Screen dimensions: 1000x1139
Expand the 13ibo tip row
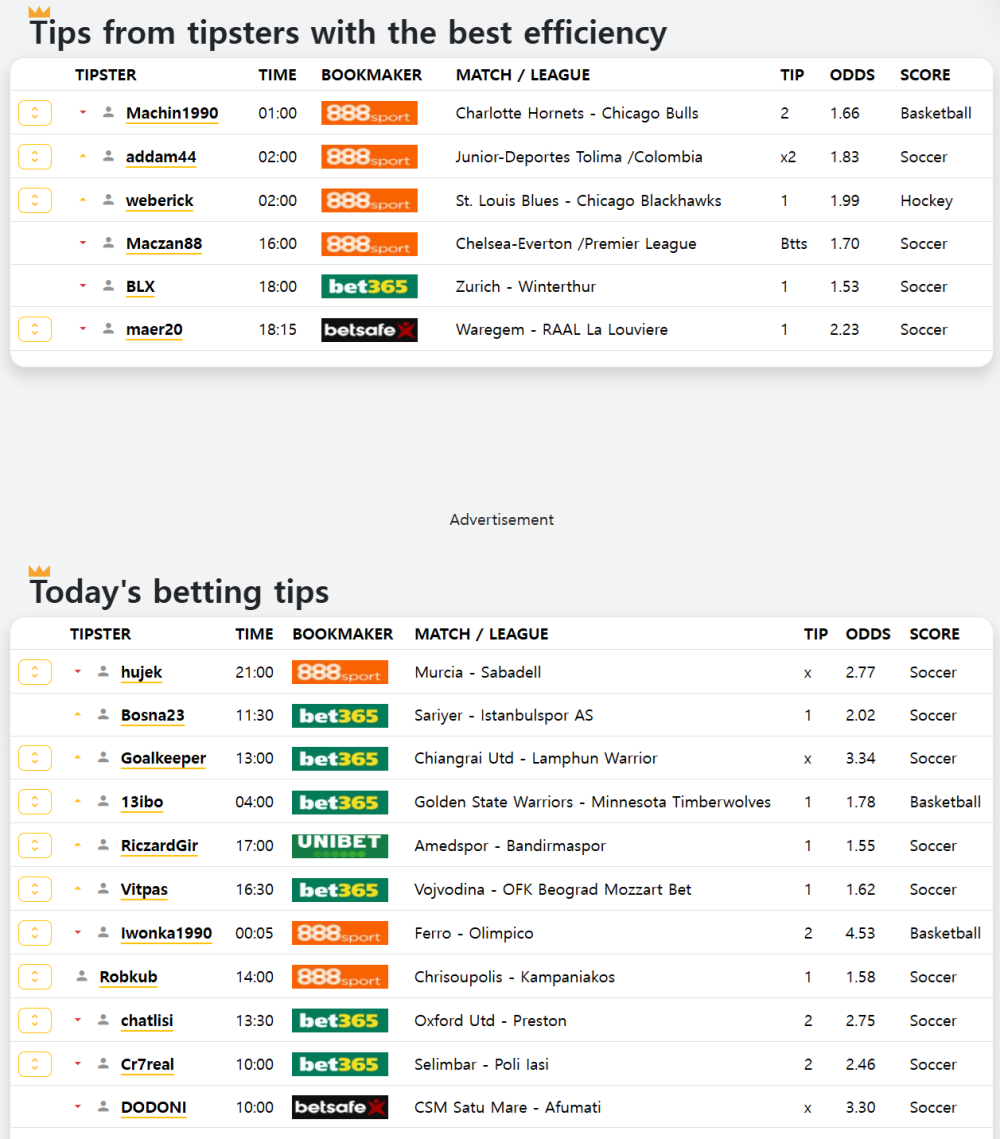point(35,801)
